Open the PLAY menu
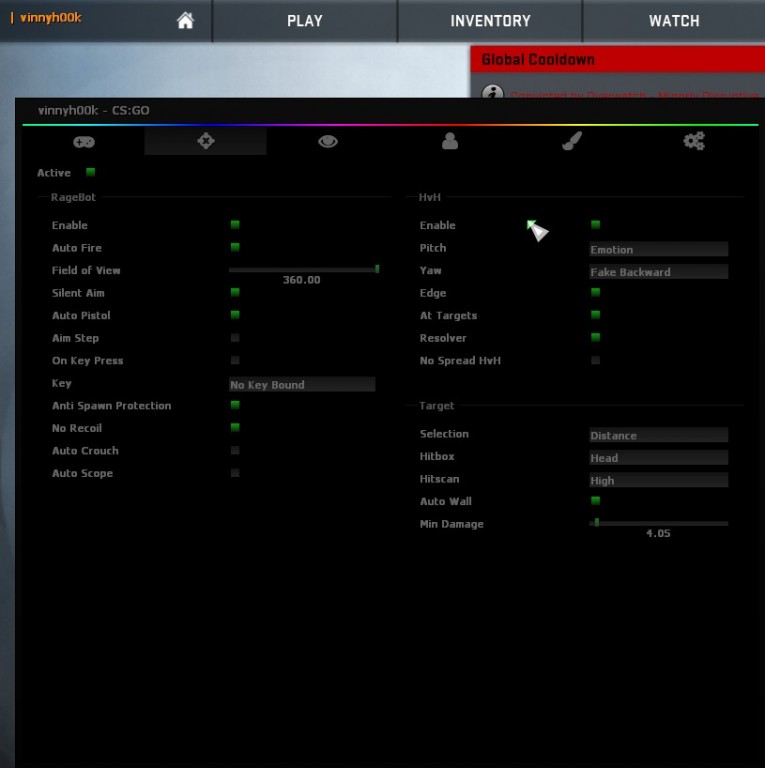 (305, 21)
